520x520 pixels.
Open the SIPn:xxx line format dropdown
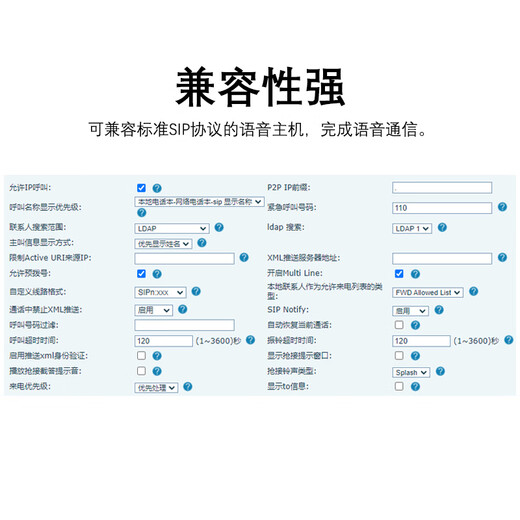pyautogui.click(x=160, y=292)
